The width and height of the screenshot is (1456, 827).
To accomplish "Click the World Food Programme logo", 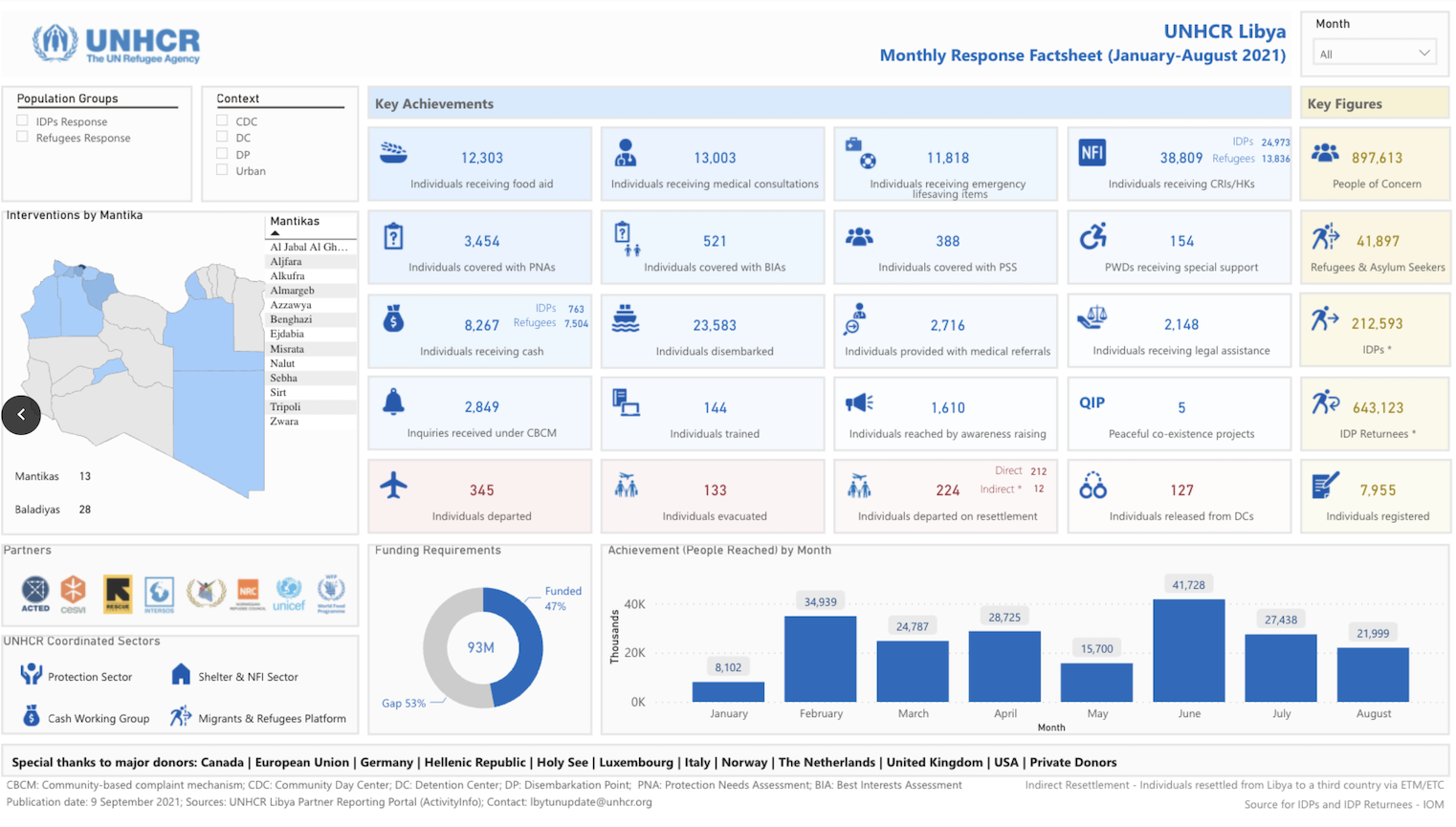I will 331,594.
